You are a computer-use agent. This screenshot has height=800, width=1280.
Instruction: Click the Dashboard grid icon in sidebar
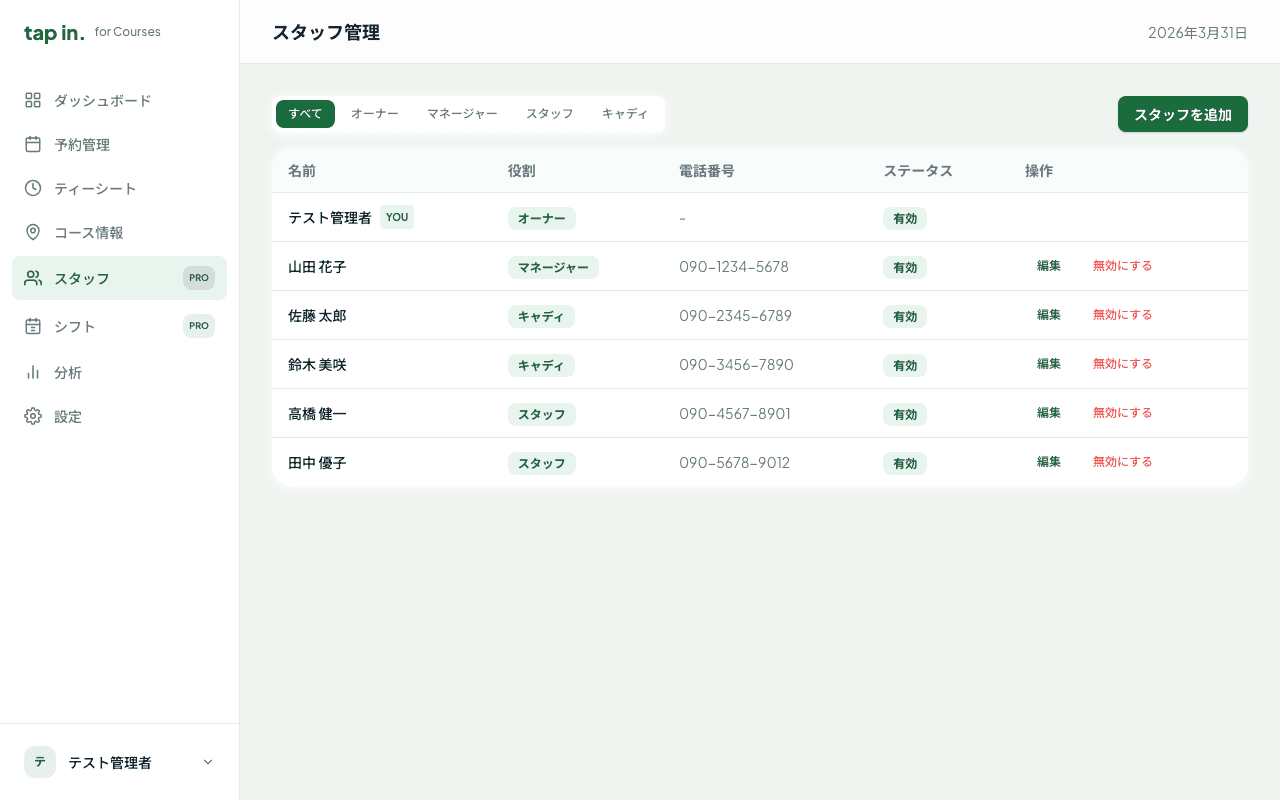click(33, 100)
